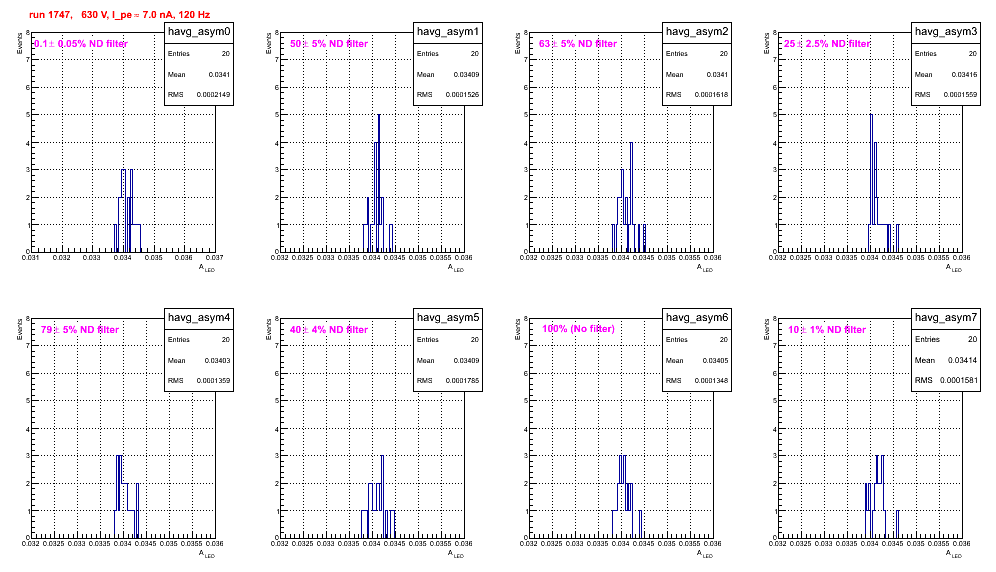This screenshot has height=572, width=996.
Task: Select the havg_asym3 stats box title
Action: click(x=946, y=32)
